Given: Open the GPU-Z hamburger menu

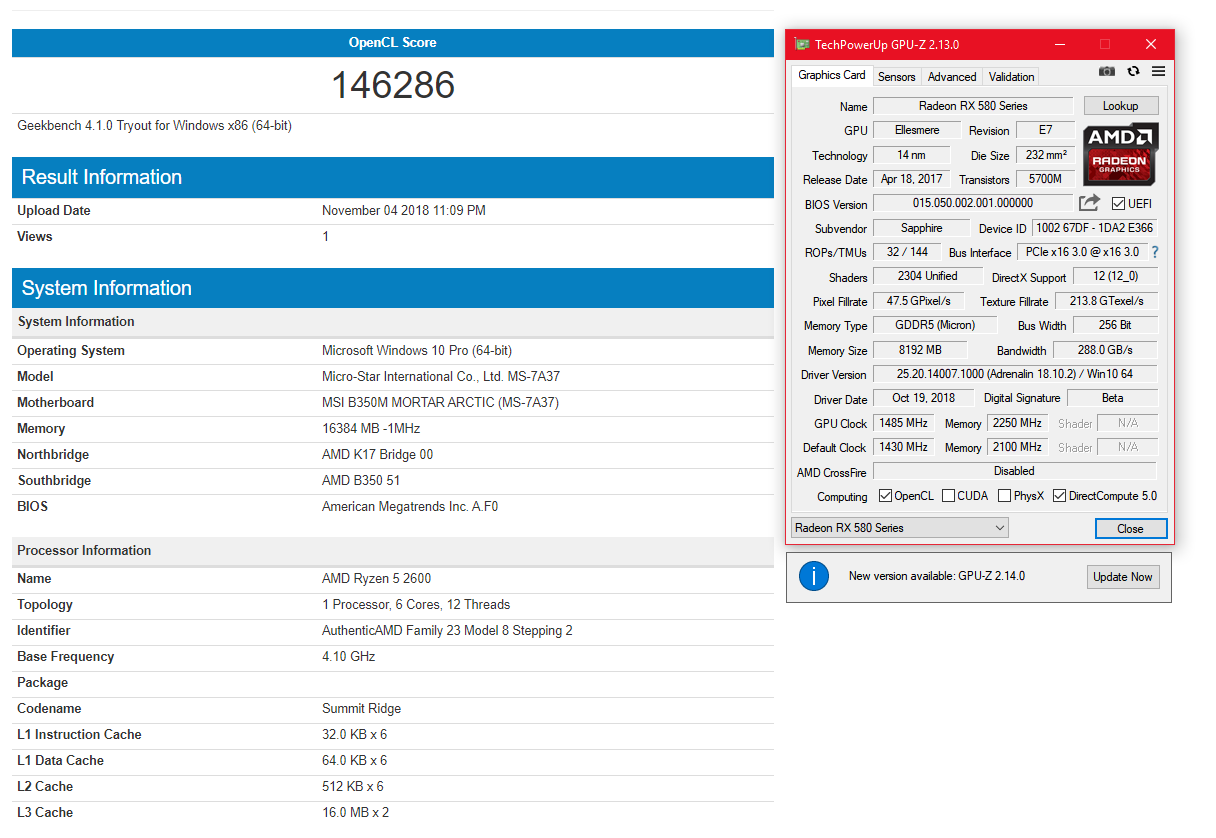Looking at the screenshot, I should pyautogui.click(x=1158, y=72).
